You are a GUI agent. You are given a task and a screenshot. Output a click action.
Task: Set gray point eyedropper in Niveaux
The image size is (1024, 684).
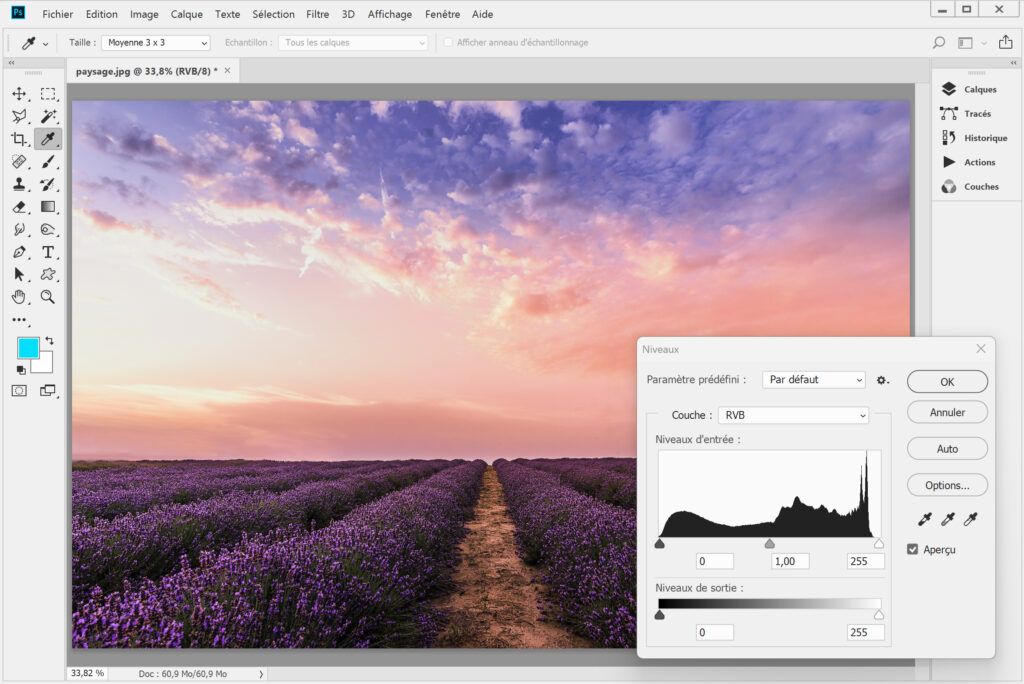point(948,519)
